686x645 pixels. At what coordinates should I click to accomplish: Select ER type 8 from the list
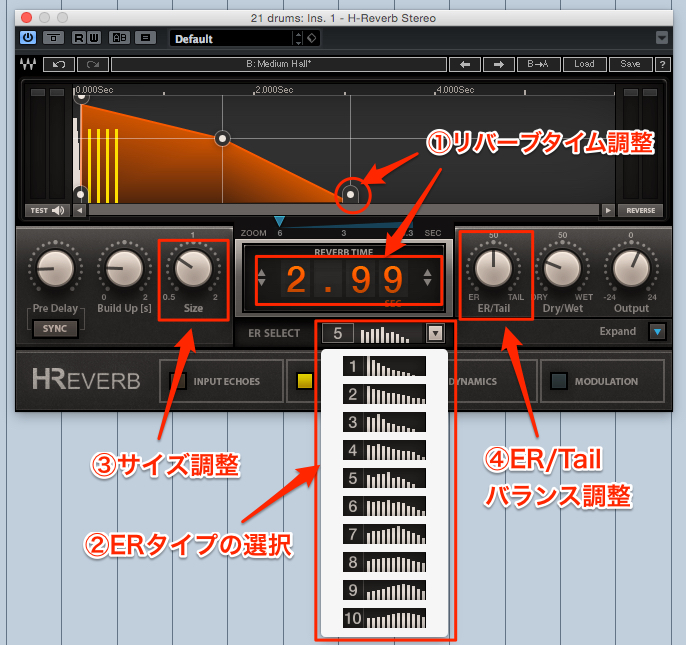[384, 562]
